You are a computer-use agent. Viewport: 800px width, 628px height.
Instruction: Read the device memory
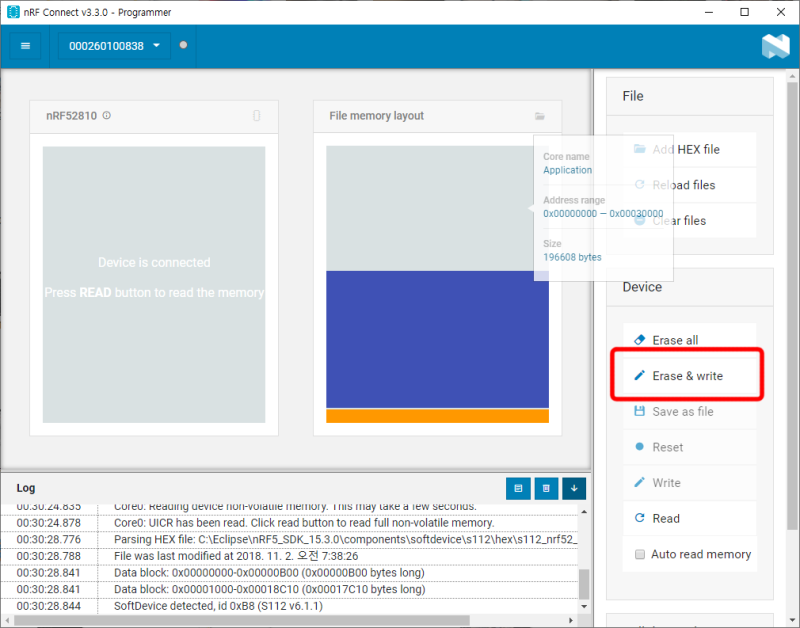(x=689, y=519)
